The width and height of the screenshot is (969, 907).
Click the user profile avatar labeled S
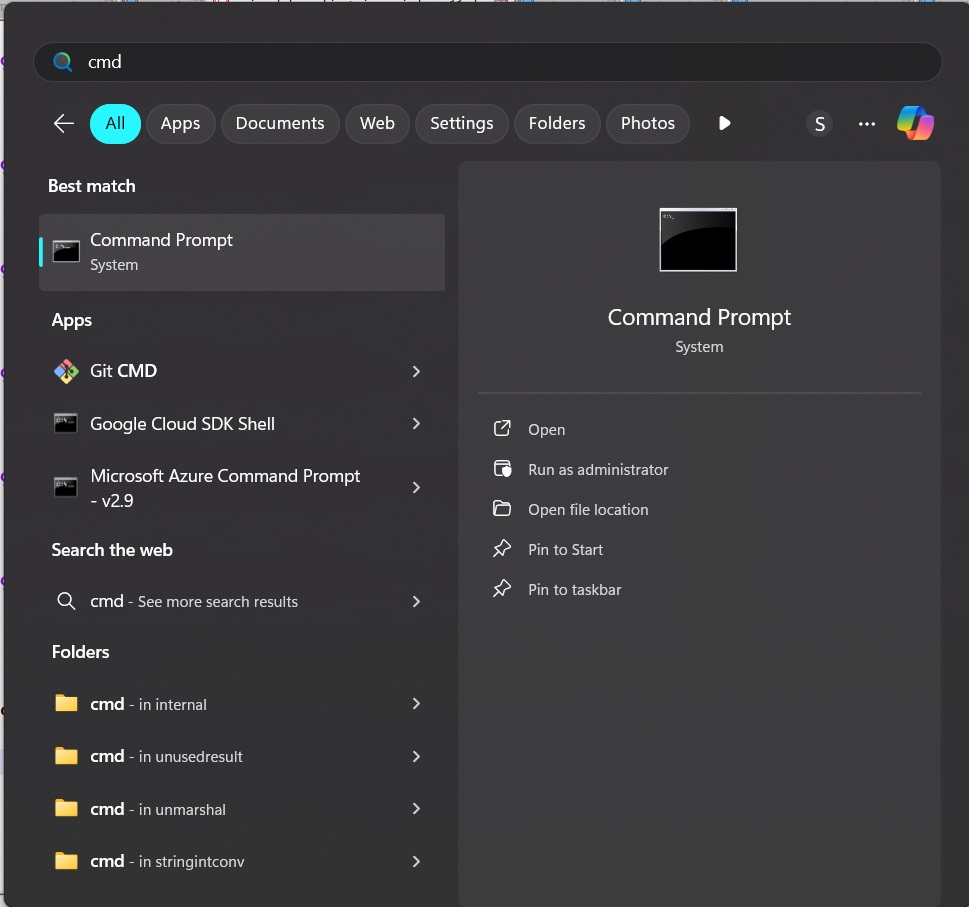pos(819,123)
